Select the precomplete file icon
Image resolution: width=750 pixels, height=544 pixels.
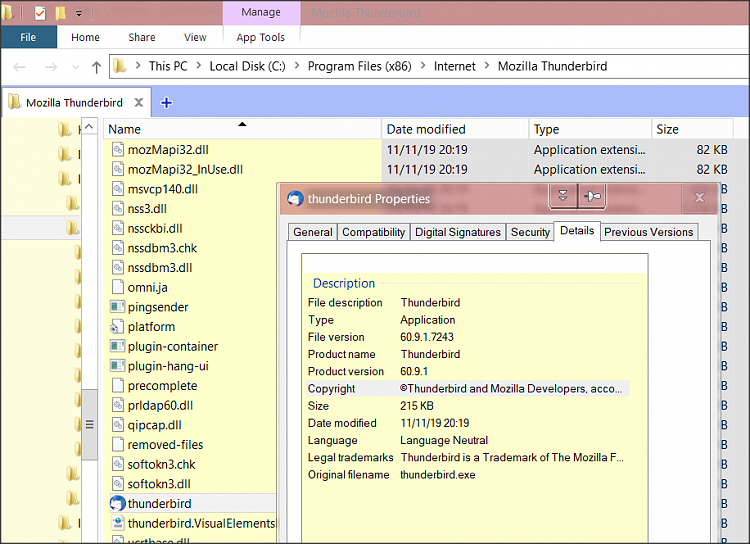click(x=118, y=385)
